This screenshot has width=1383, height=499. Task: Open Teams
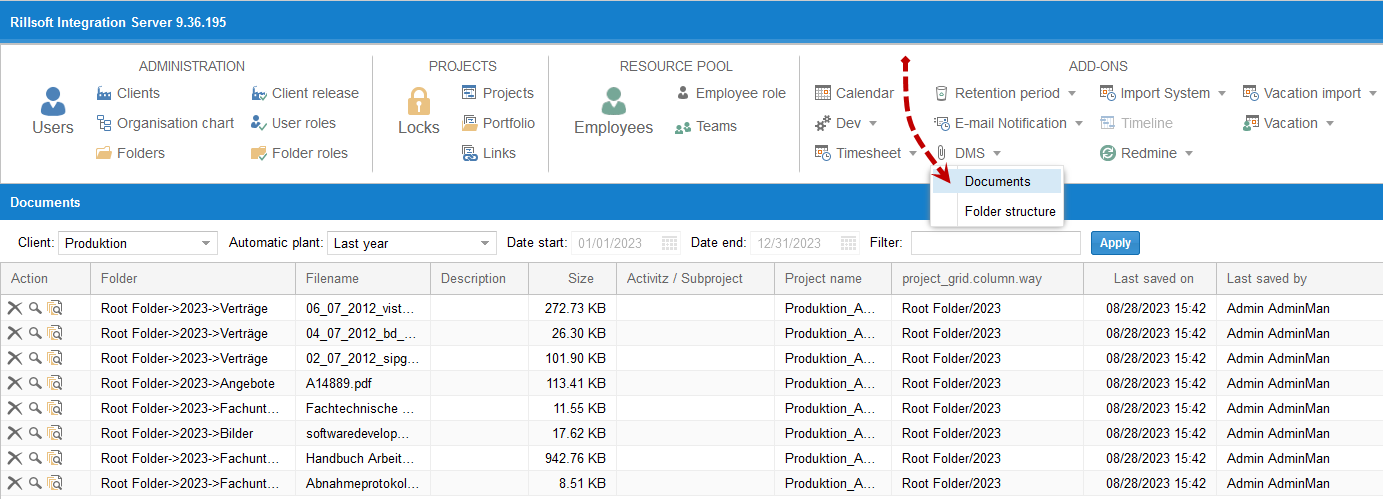point(706,127)
